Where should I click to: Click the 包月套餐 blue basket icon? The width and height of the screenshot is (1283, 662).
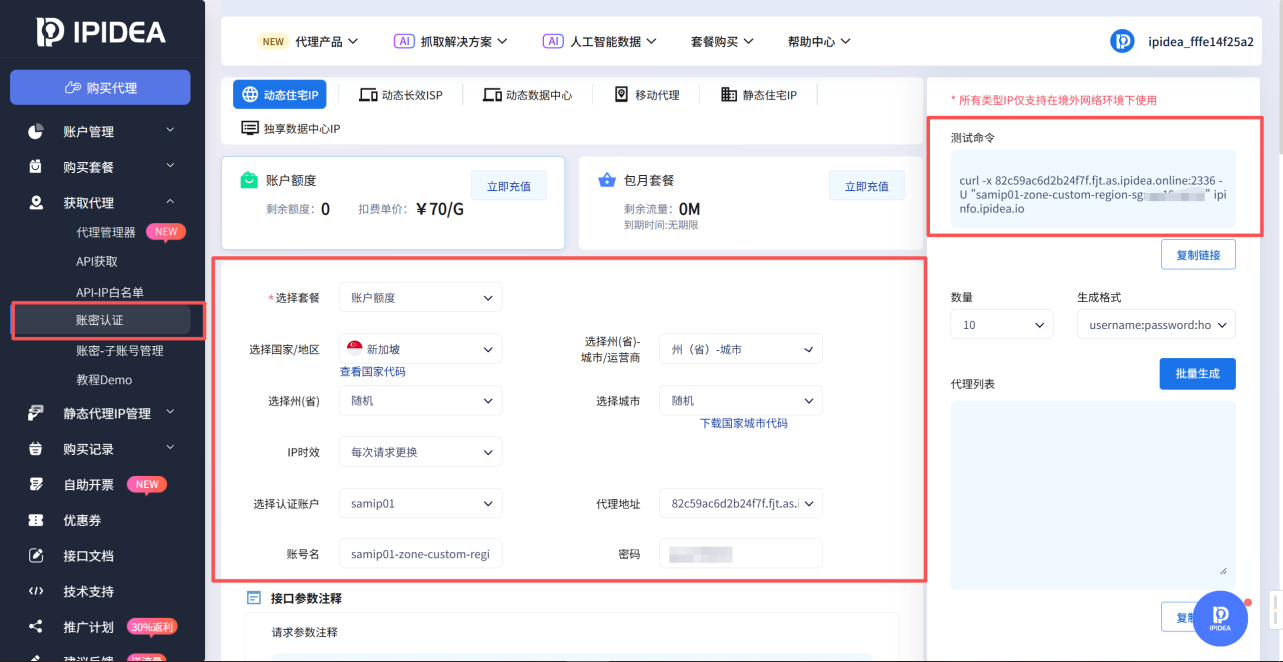[606, 180]
